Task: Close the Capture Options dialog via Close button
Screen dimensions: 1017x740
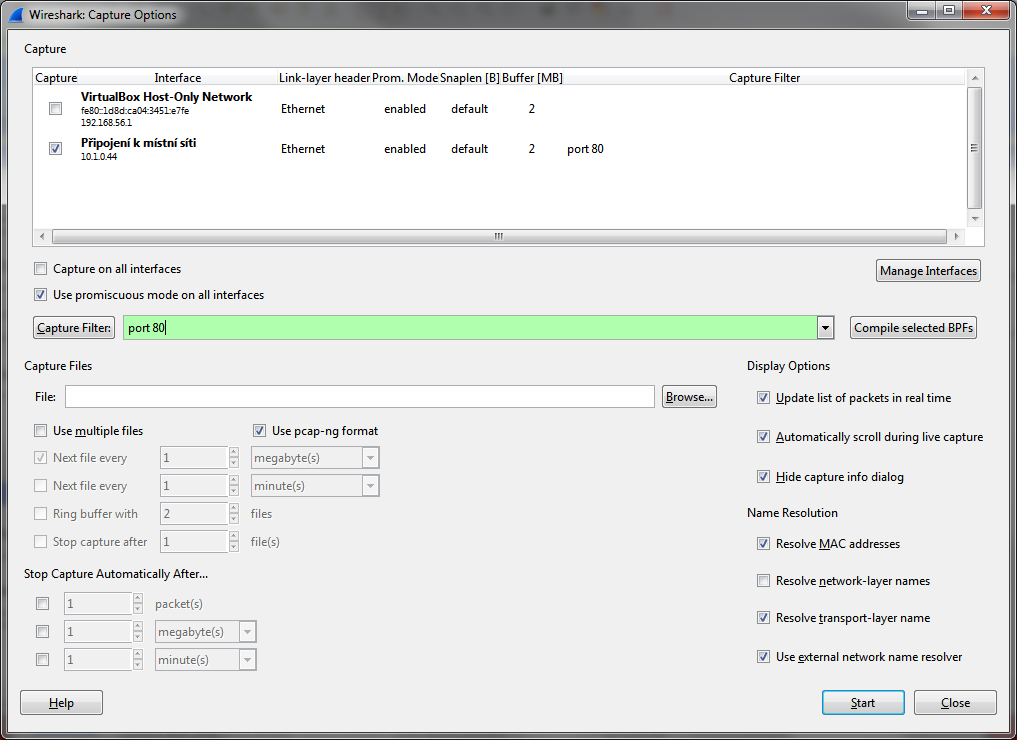Action: tap(955, 702)
